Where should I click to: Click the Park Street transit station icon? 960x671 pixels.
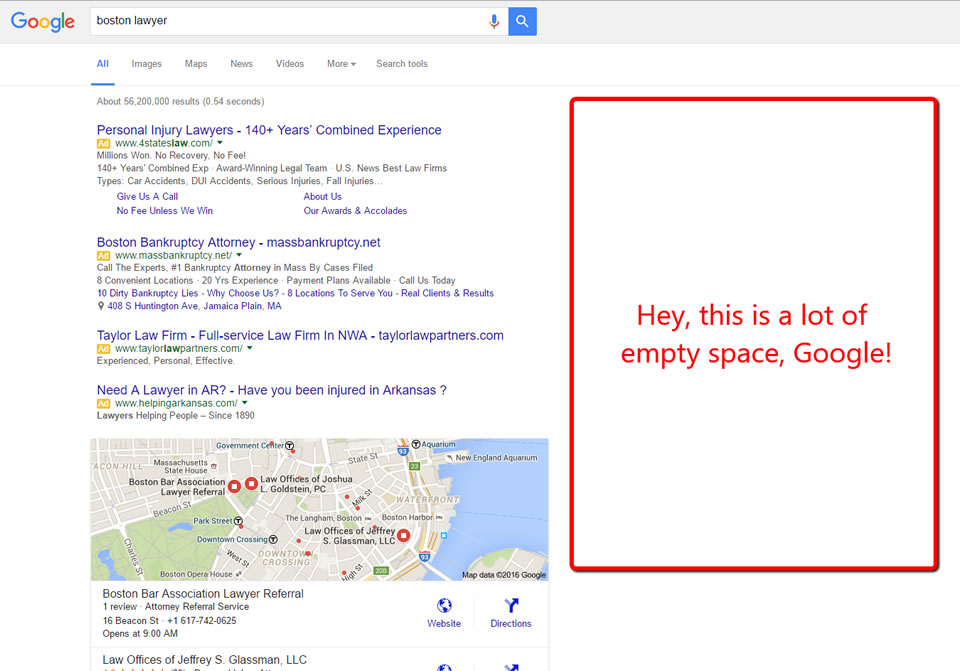pos(238,521)
